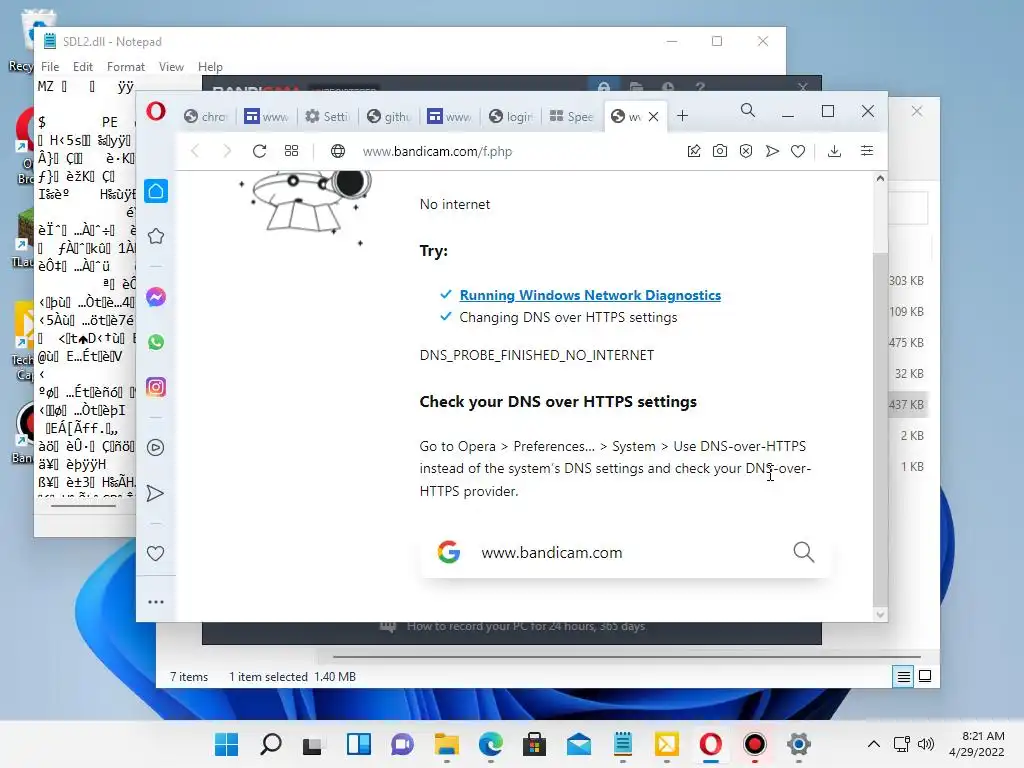Select the 303 KB file row
This screenshot has height=768, width=1024.
coord(909,281)
